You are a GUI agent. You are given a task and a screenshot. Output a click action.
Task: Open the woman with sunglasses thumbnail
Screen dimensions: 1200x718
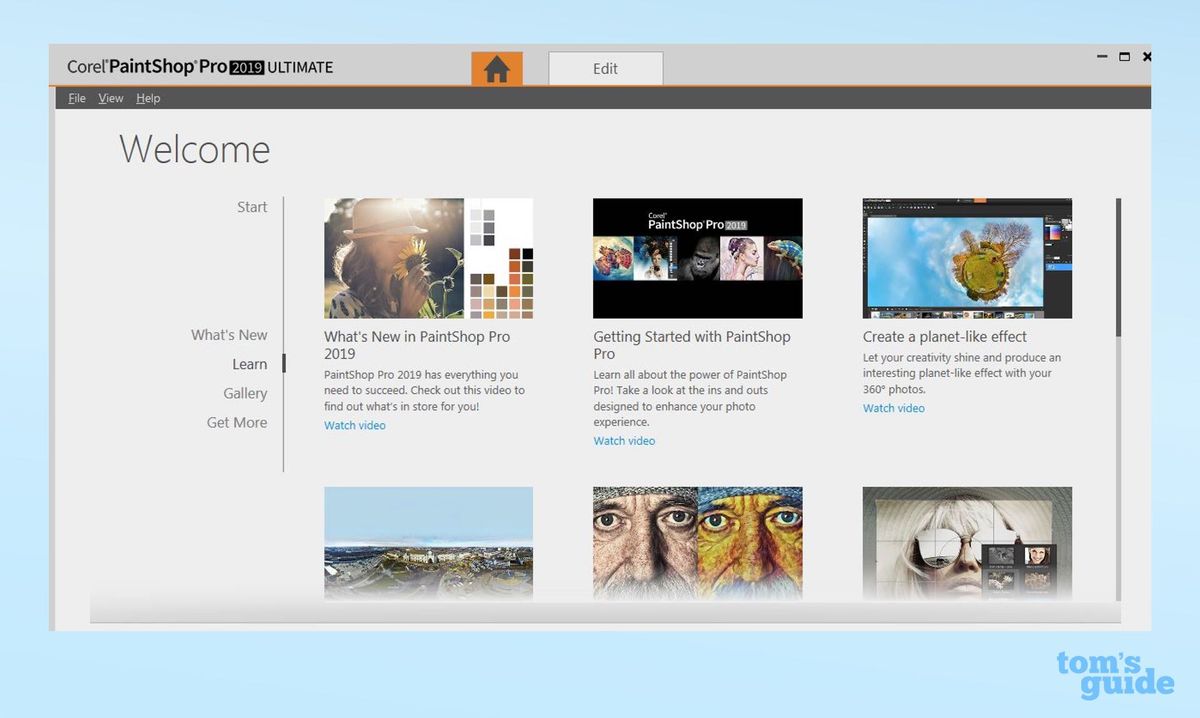[967, 543]
